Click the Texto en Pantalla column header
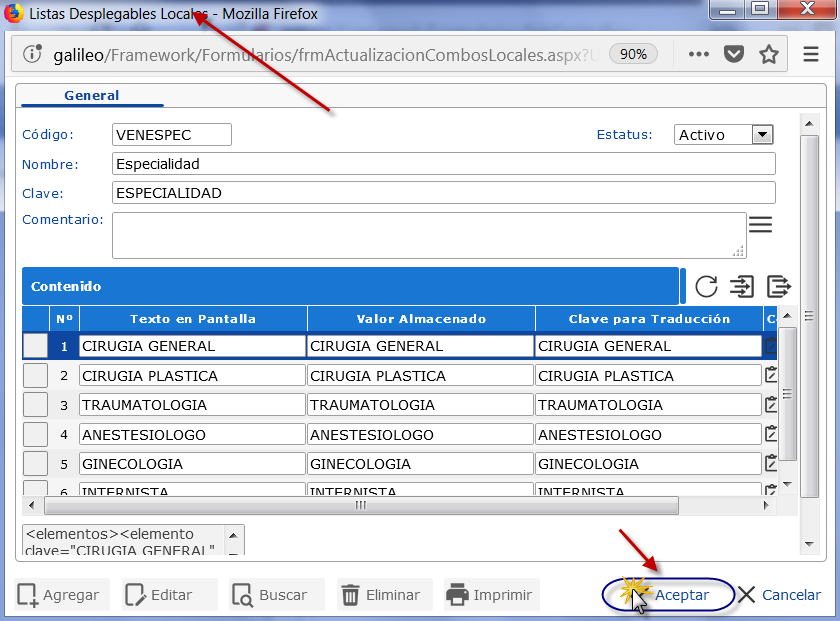This screenshot has height=621, width=840. [193, 319]
